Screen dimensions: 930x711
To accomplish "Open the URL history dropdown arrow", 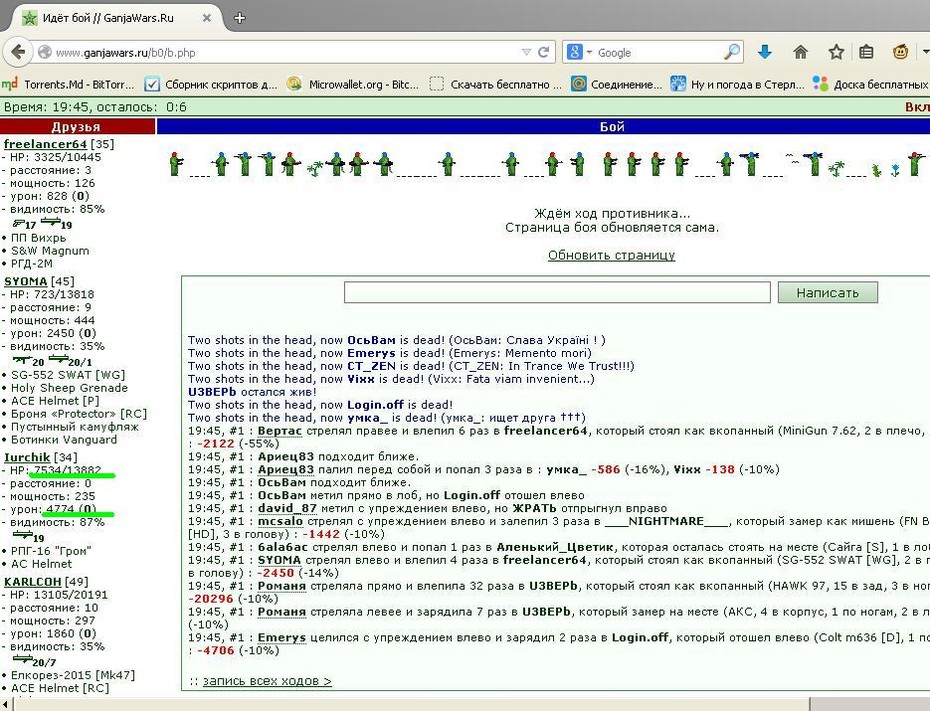I will [526, 52].
